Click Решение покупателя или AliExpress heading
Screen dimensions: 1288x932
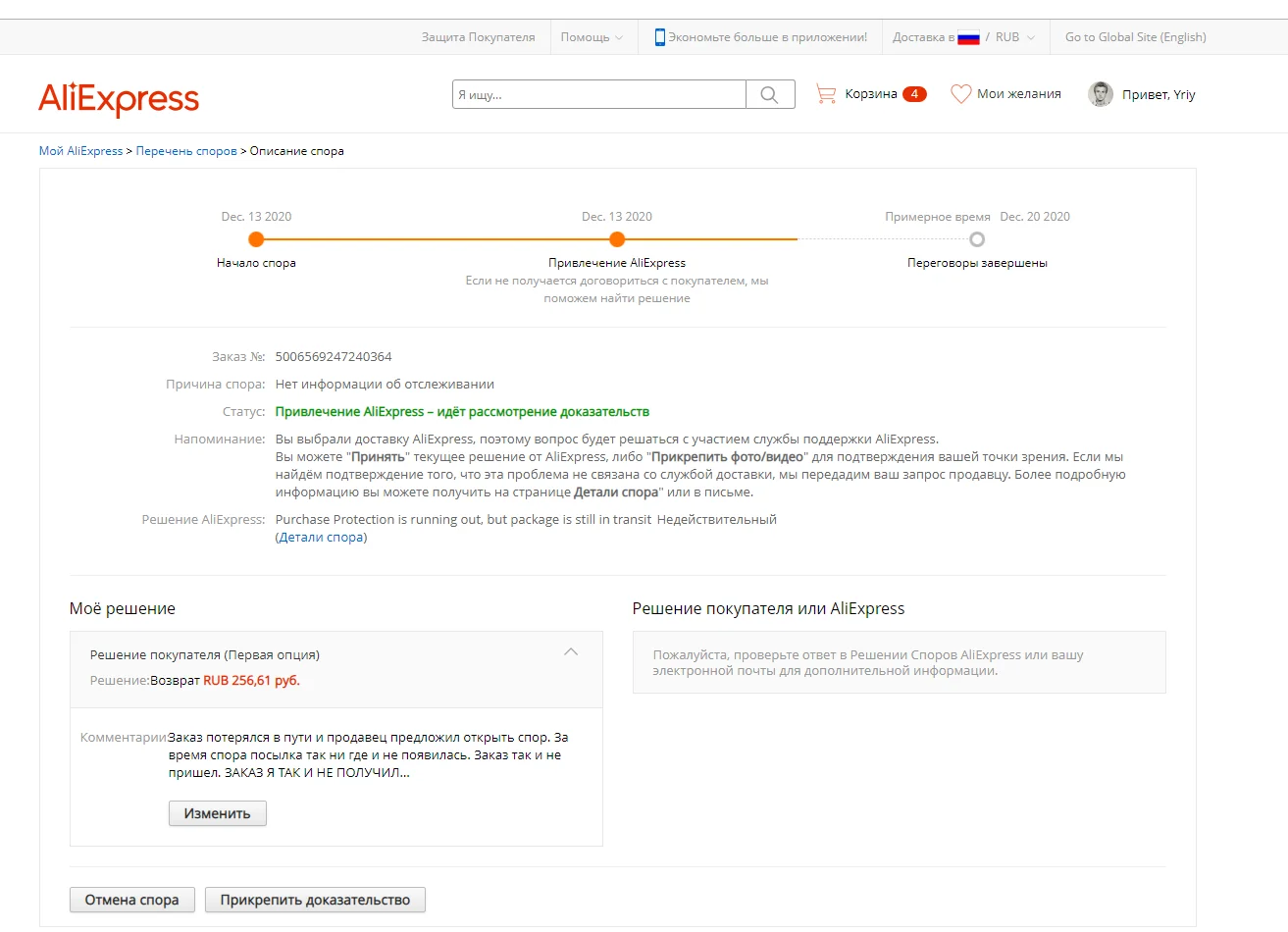point(768,608)
